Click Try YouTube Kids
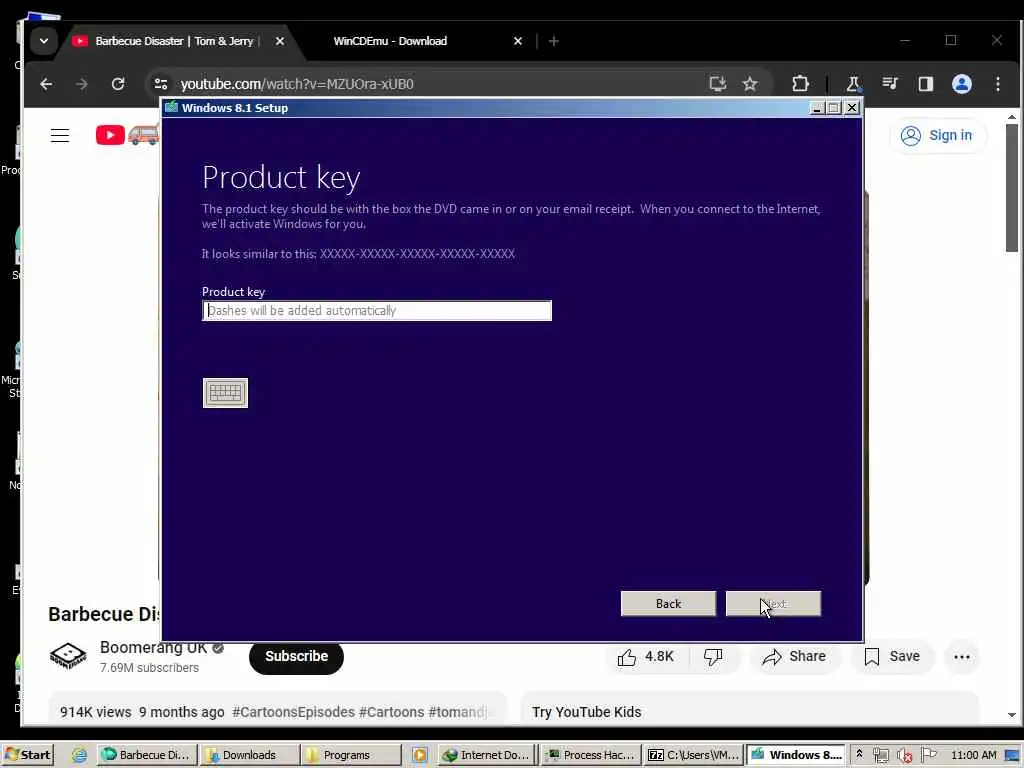The height and width of the screenshot is (768, 1024). (586, 712)
